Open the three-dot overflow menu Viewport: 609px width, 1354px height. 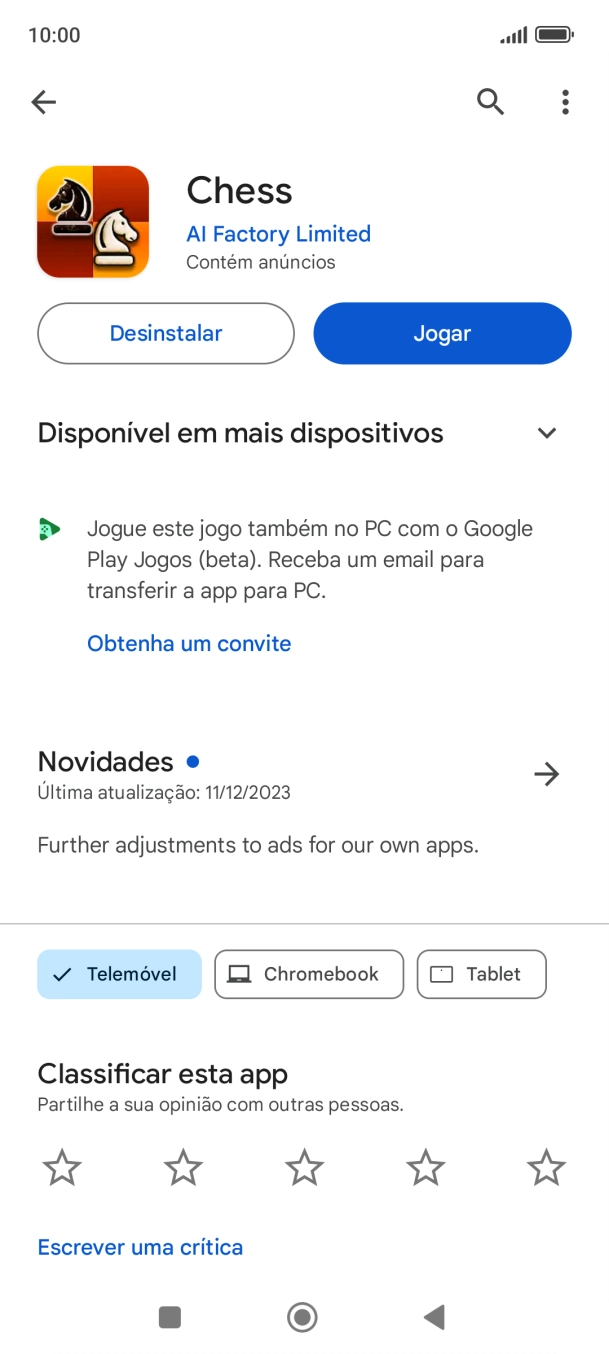click(x=565, y=101)
